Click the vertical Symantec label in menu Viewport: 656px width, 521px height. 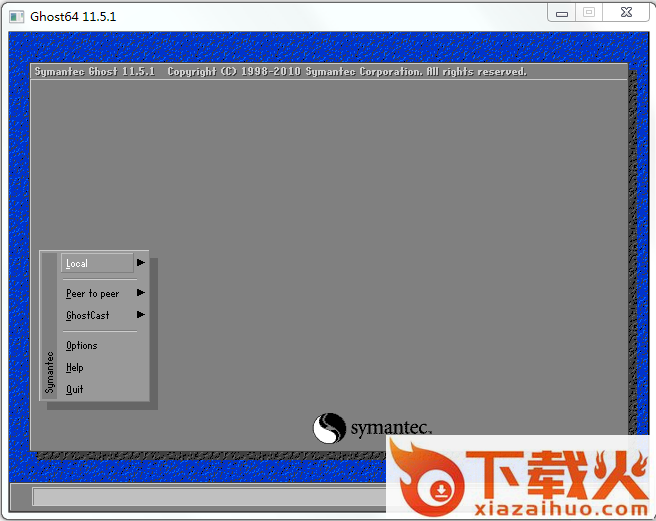click(49, 372)
